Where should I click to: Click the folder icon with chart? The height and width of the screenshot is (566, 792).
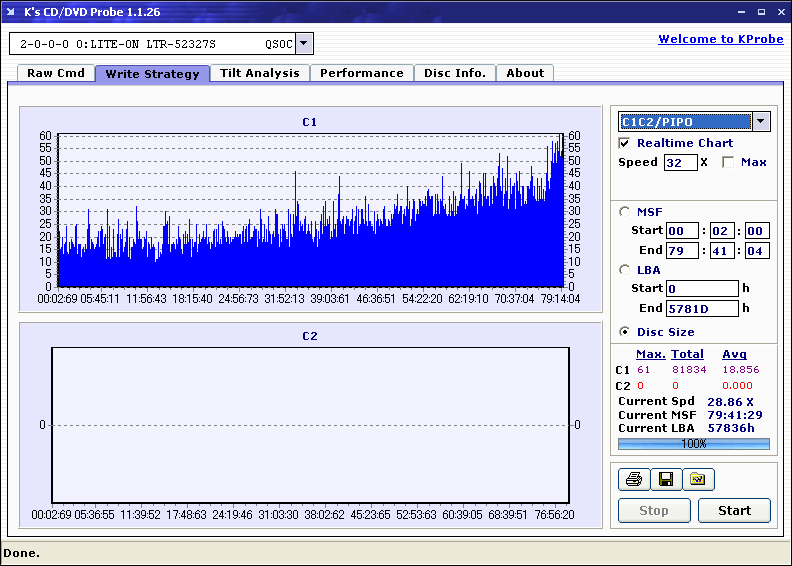698,480
